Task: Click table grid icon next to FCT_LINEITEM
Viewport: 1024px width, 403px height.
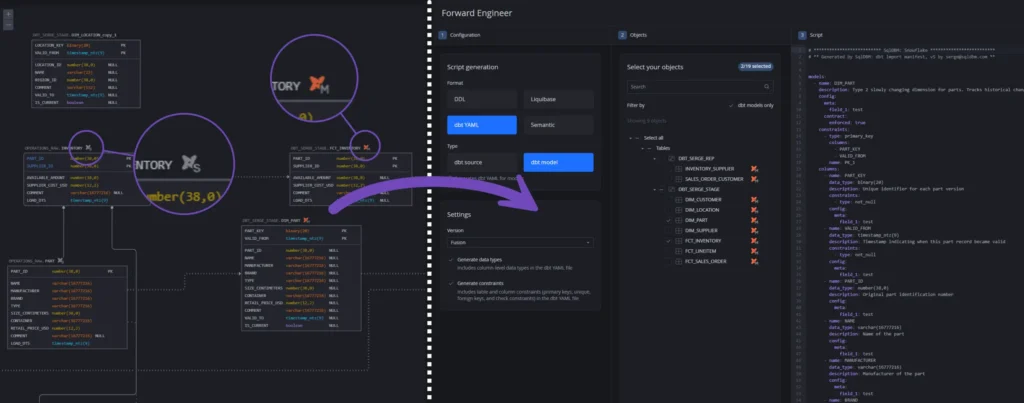Action: pyautogui.click(x=679, y=251)
